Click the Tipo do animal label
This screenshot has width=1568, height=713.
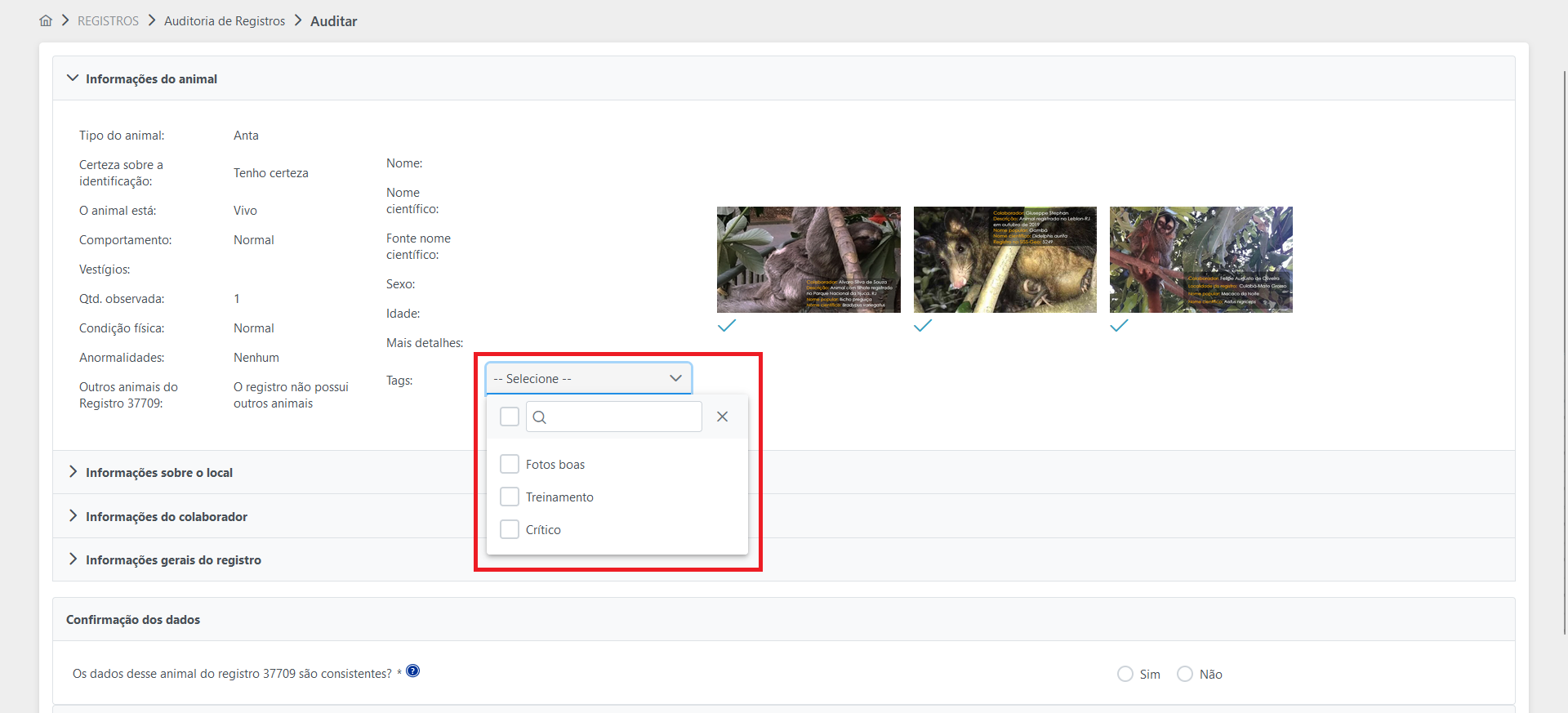[122, 136]
